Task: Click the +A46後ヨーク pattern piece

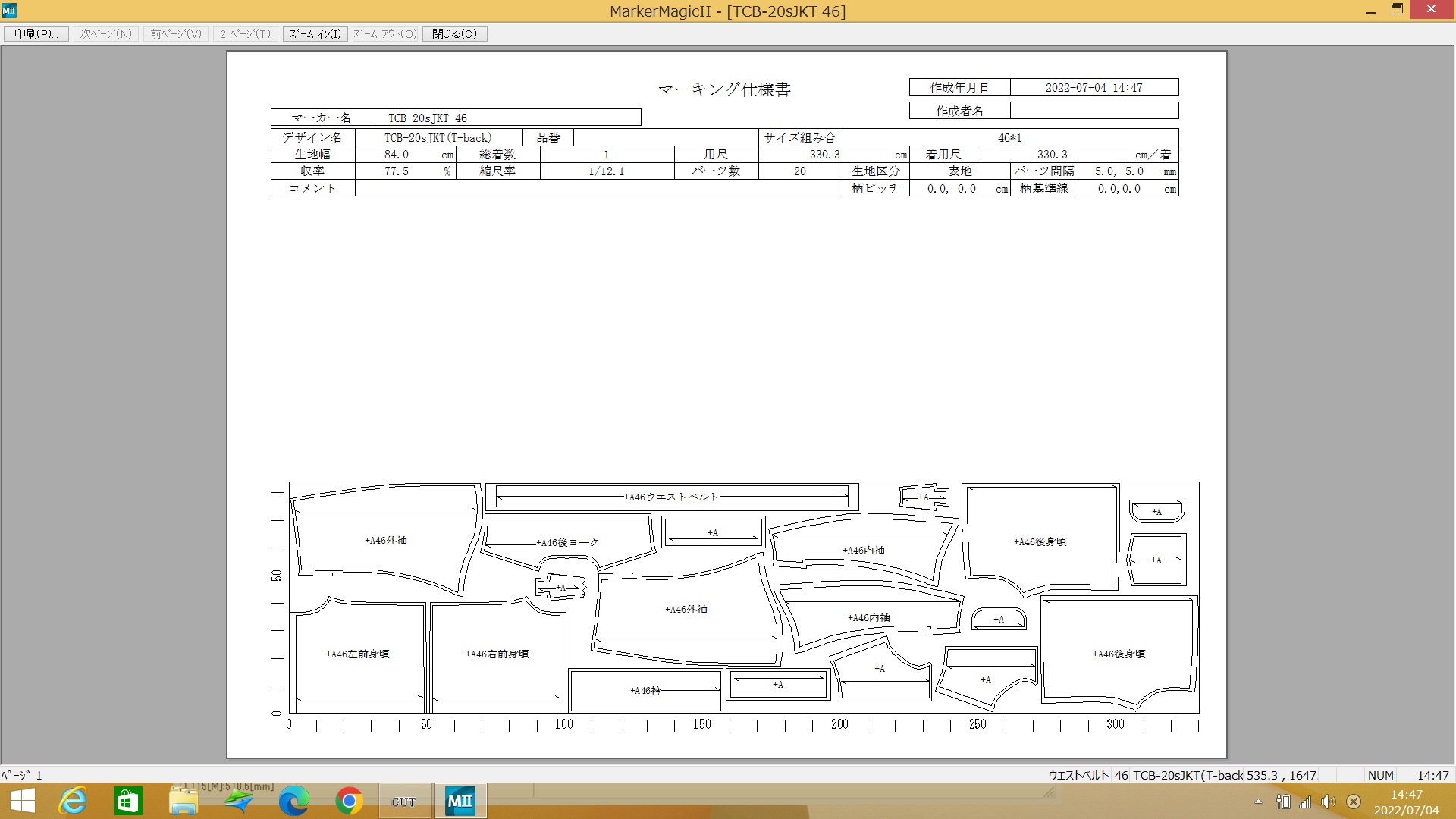Action: pyautogui.click(x=567, y=541)
